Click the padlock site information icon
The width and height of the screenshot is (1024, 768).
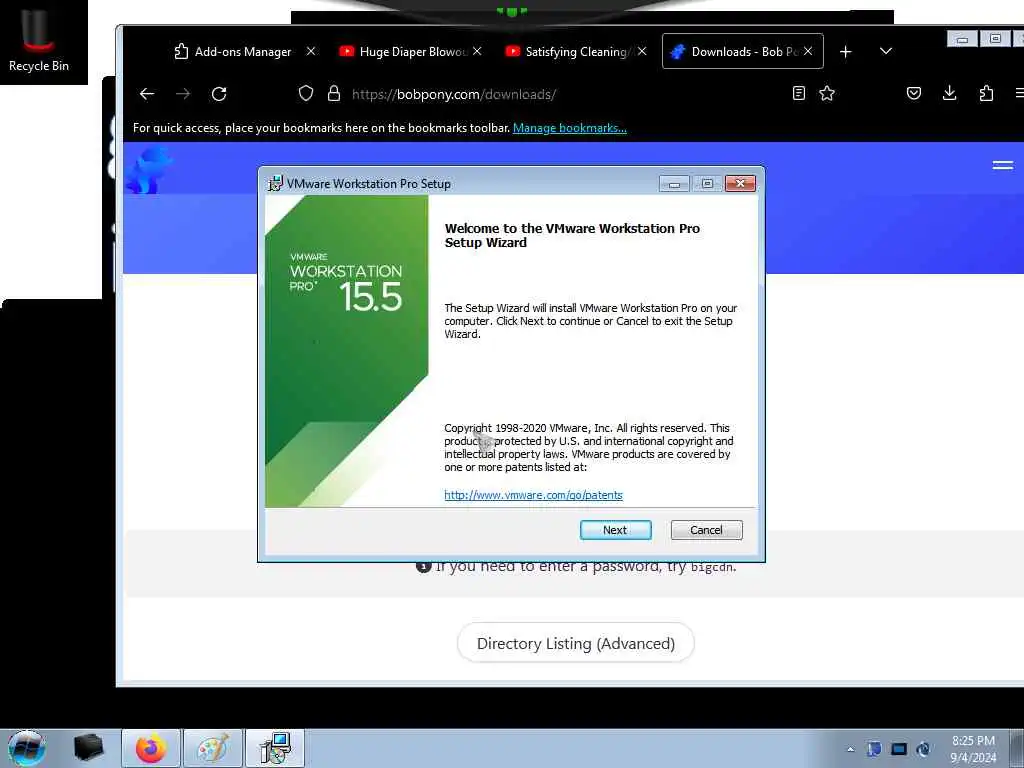click(x=334, y=93)
